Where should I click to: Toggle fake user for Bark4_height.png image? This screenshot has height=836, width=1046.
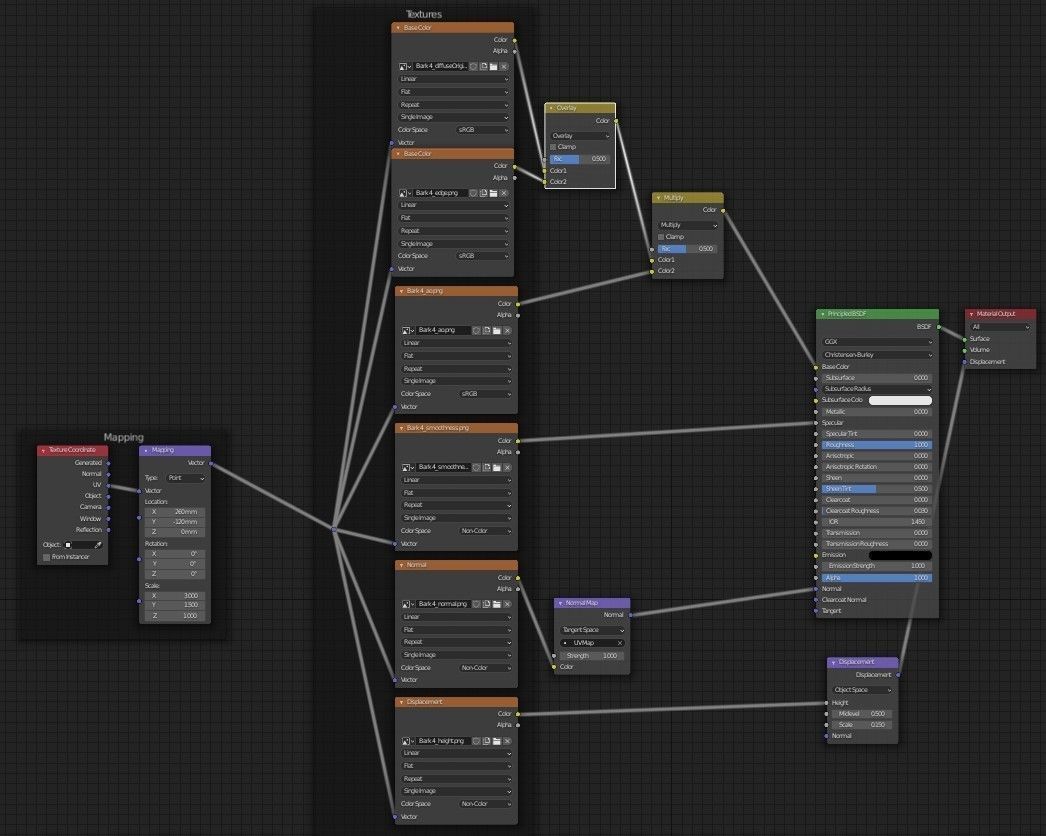tap(476, 741)
